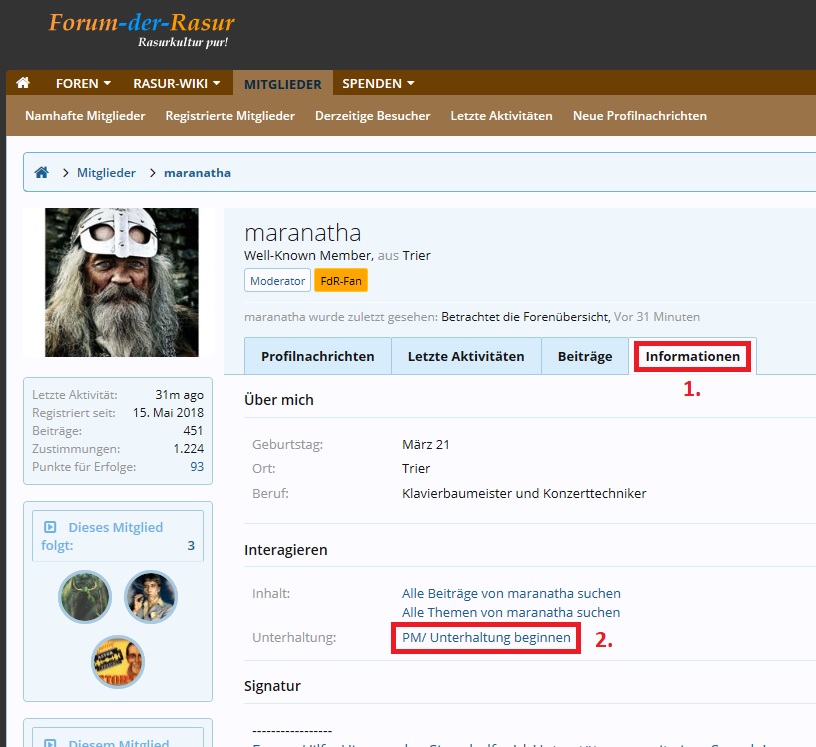Open followed member avatar with razor blade
Screen dimensions: 816x747
click(x=118, y=662)
